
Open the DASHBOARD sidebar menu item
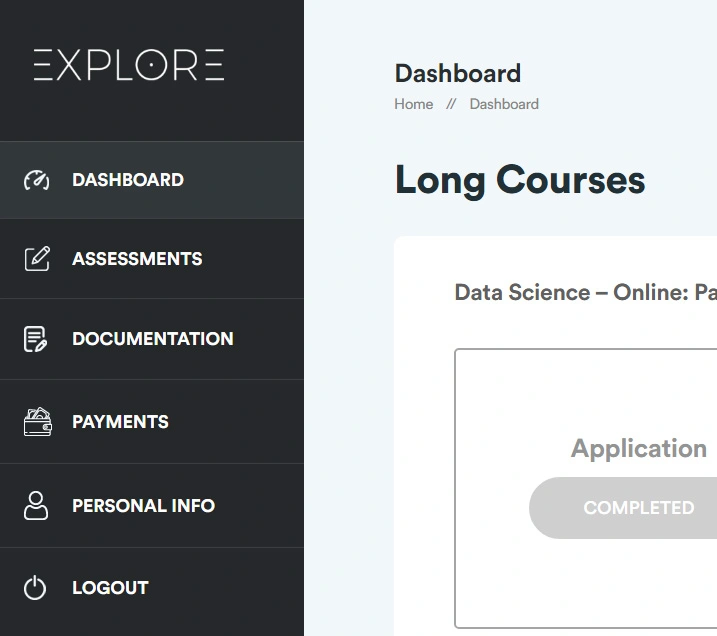152,180
